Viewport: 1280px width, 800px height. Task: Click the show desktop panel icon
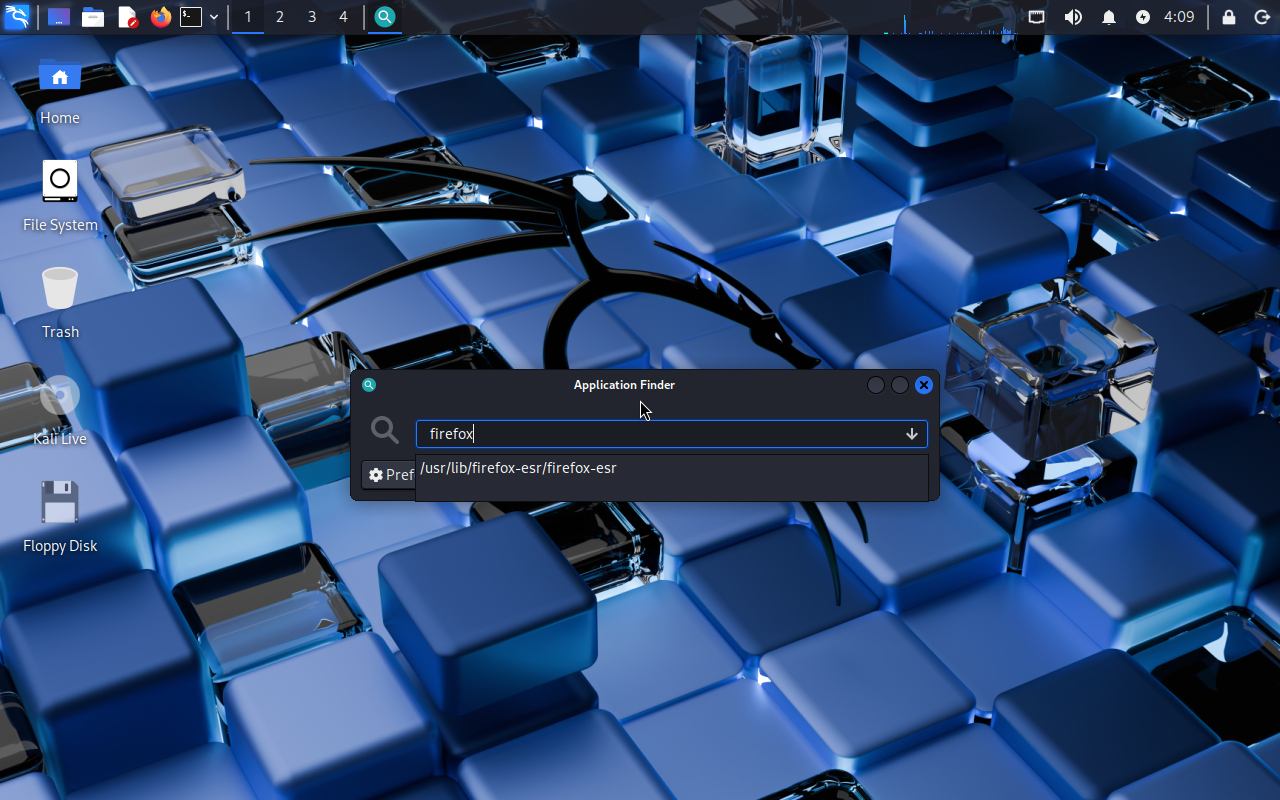coord(59,17)
